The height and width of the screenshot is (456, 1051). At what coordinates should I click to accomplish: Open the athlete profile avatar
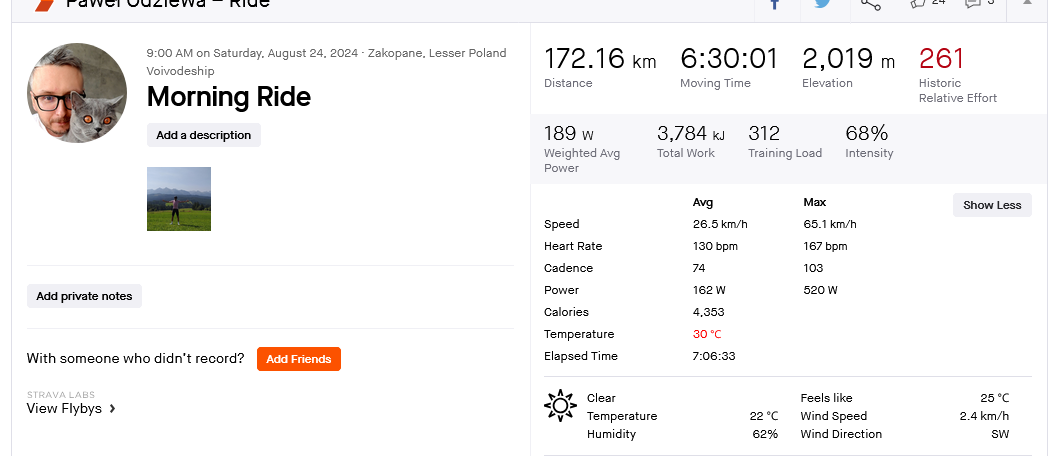click(x=77, y=93)
